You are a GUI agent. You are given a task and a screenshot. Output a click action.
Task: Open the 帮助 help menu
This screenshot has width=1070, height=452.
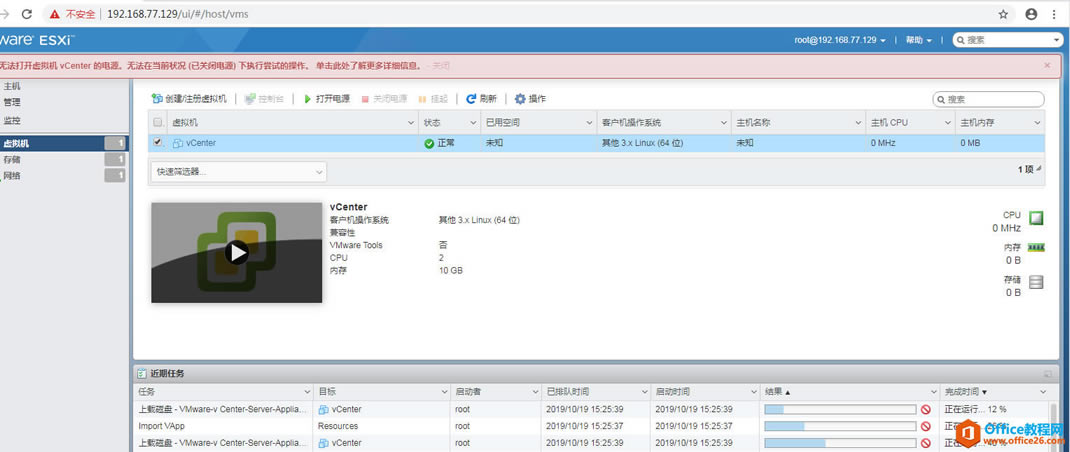click(x=919, y=40)
